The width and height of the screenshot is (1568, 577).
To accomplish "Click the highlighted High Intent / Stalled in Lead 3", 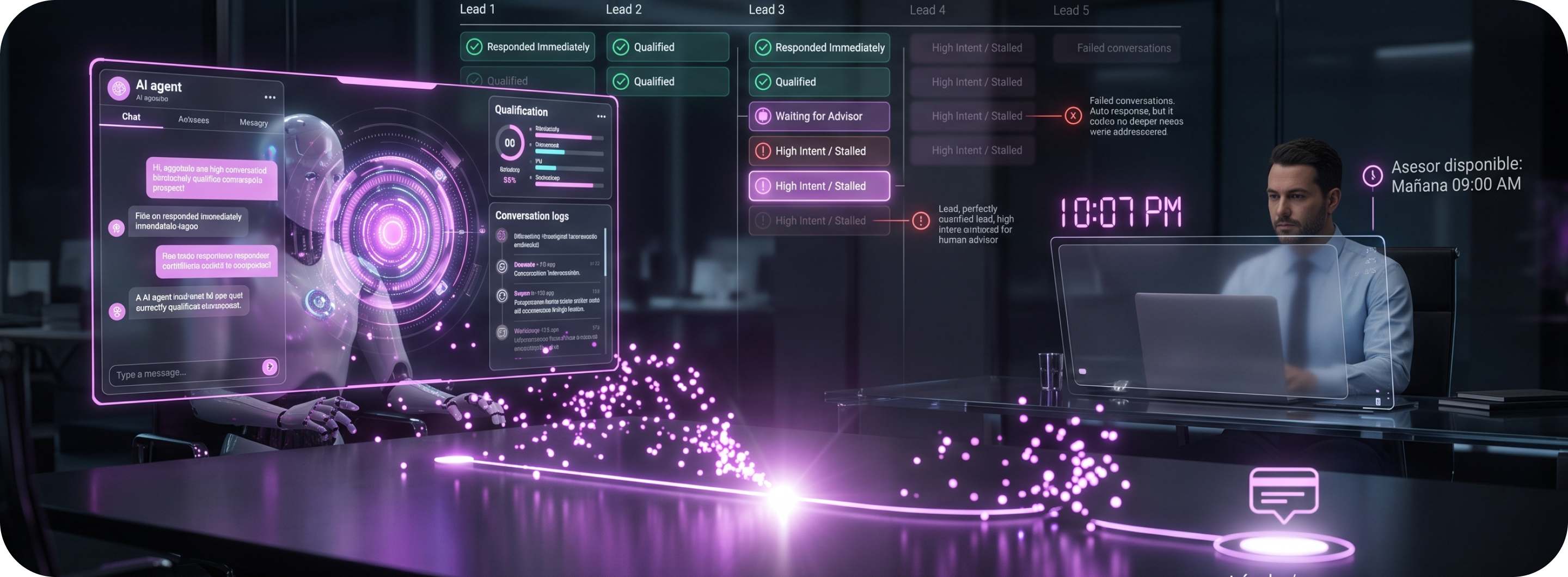I will coord(819,186).
